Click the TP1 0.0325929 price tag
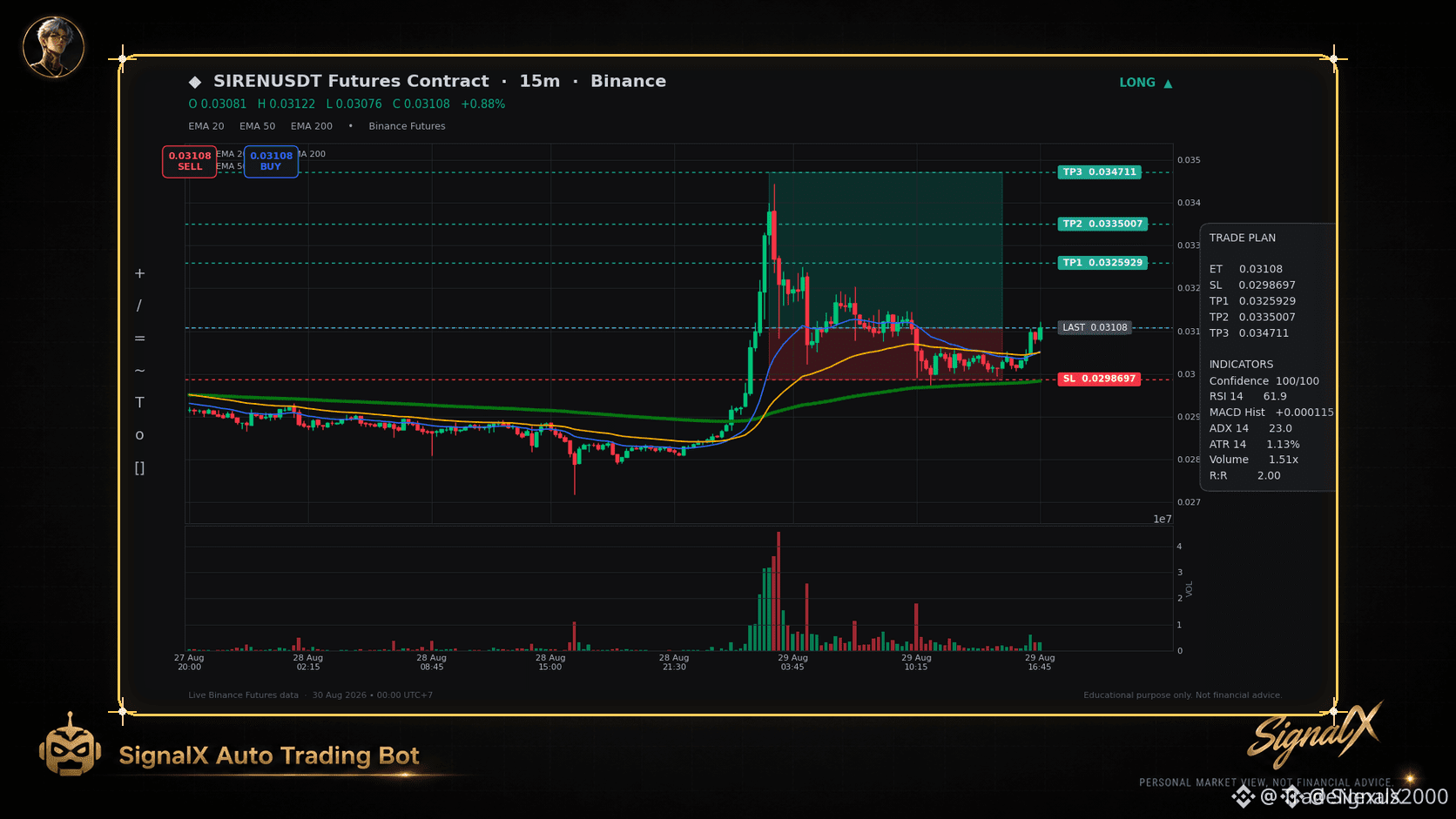Screen dimensions: 1456x819 [x=1102, y=262]
